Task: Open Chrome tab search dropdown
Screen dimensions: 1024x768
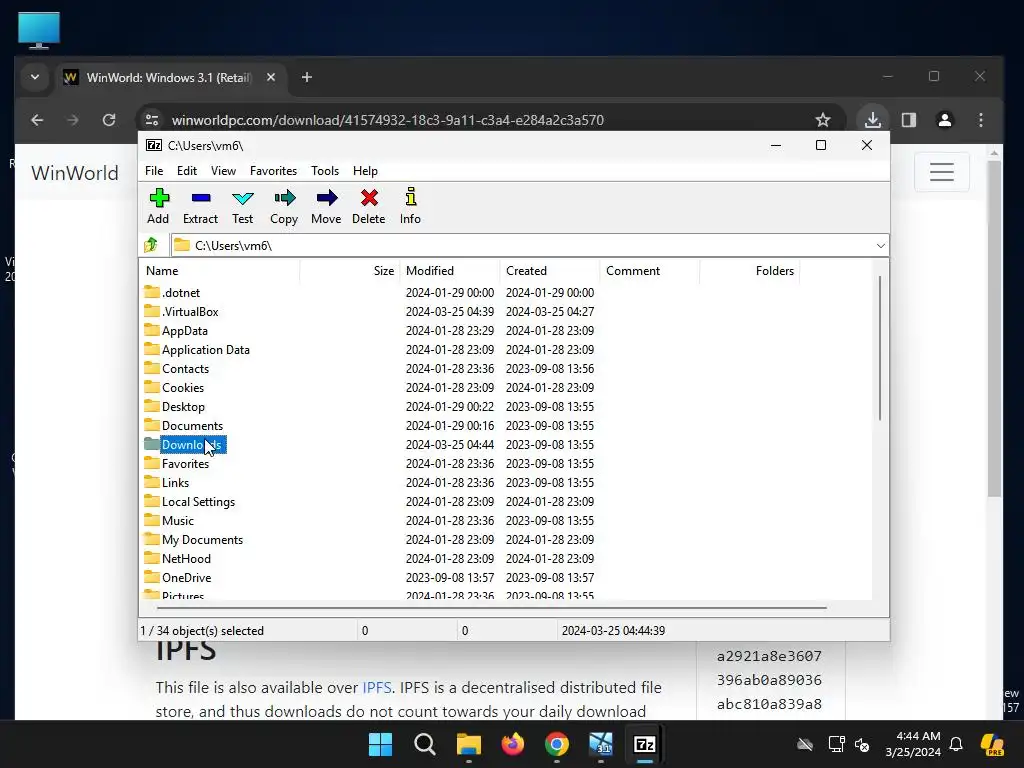Action: tap(35, 77)
